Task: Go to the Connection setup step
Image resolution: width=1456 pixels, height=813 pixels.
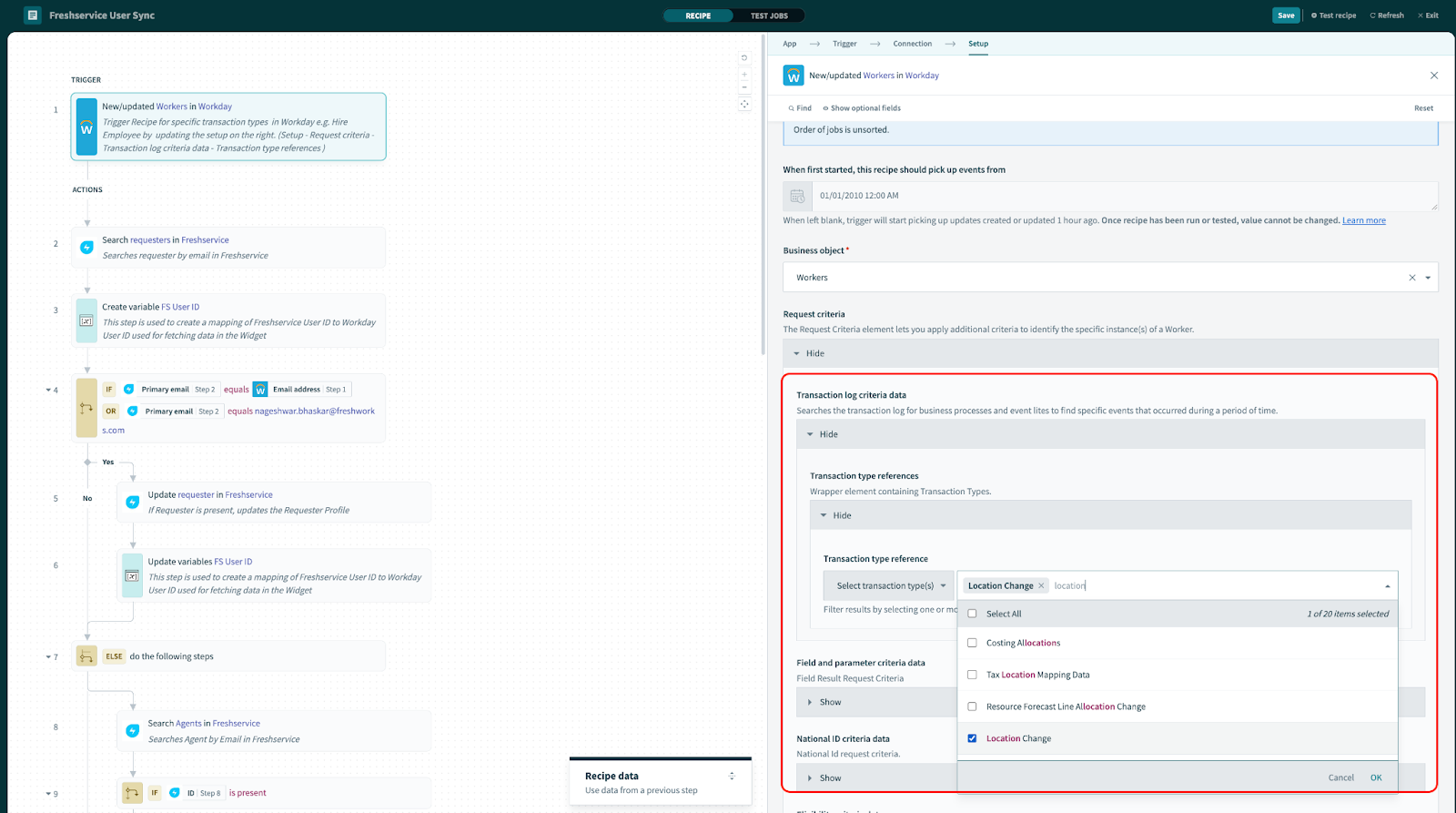Action: point(912,44)
